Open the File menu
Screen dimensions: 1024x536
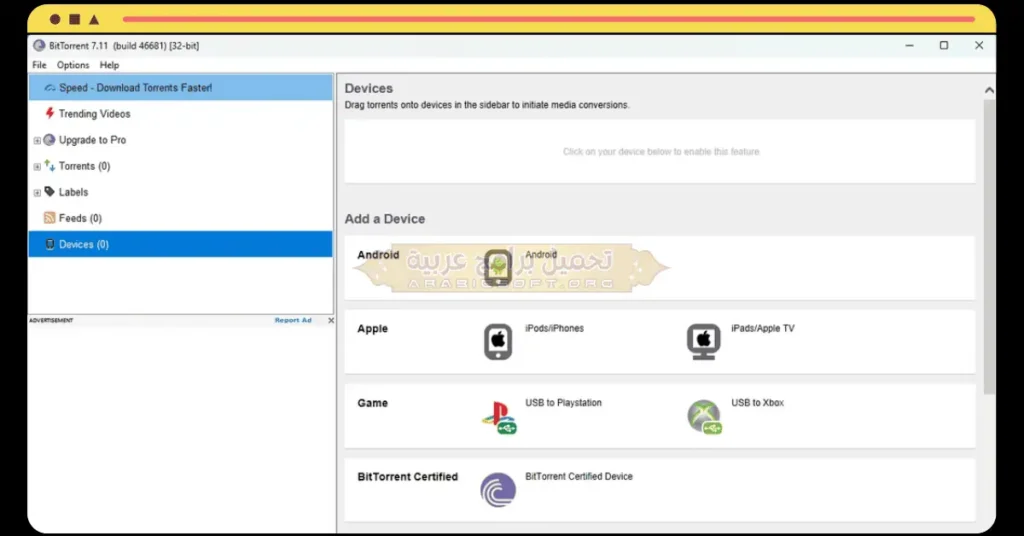point(39,65)
